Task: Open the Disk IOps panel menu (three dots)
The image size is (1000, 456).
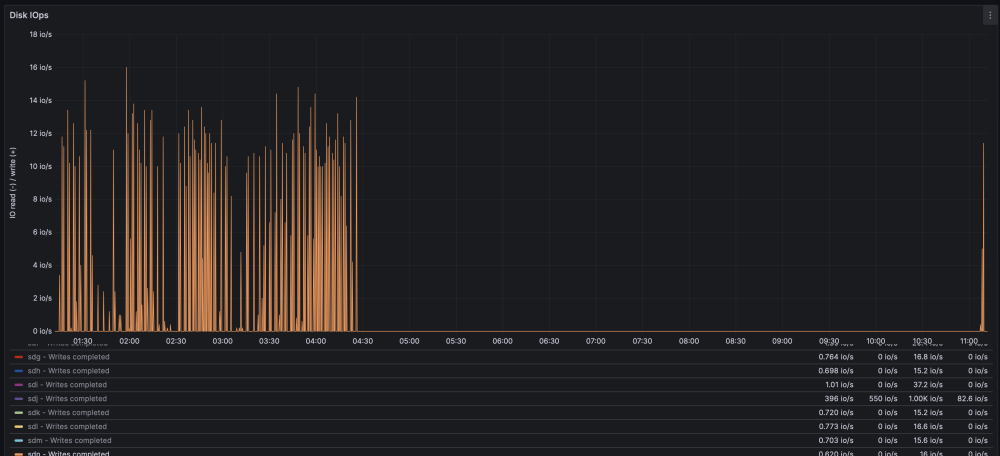Action: coord(990,16)
